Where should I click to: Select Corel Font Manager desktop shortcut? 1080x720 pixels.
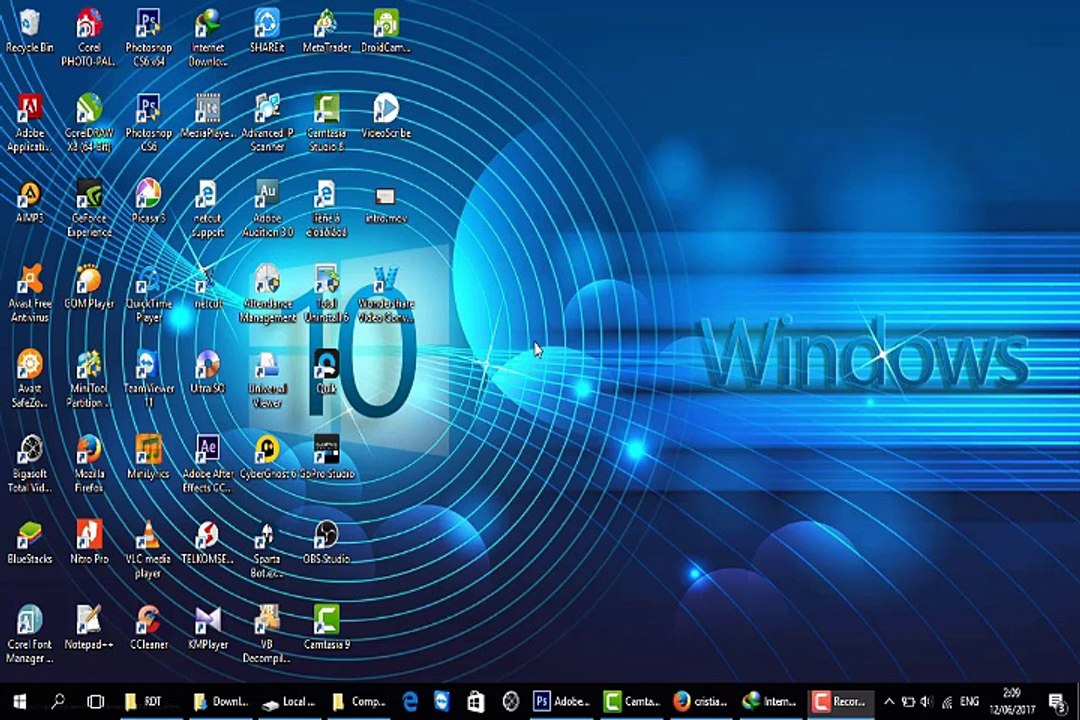coord(30,635)
